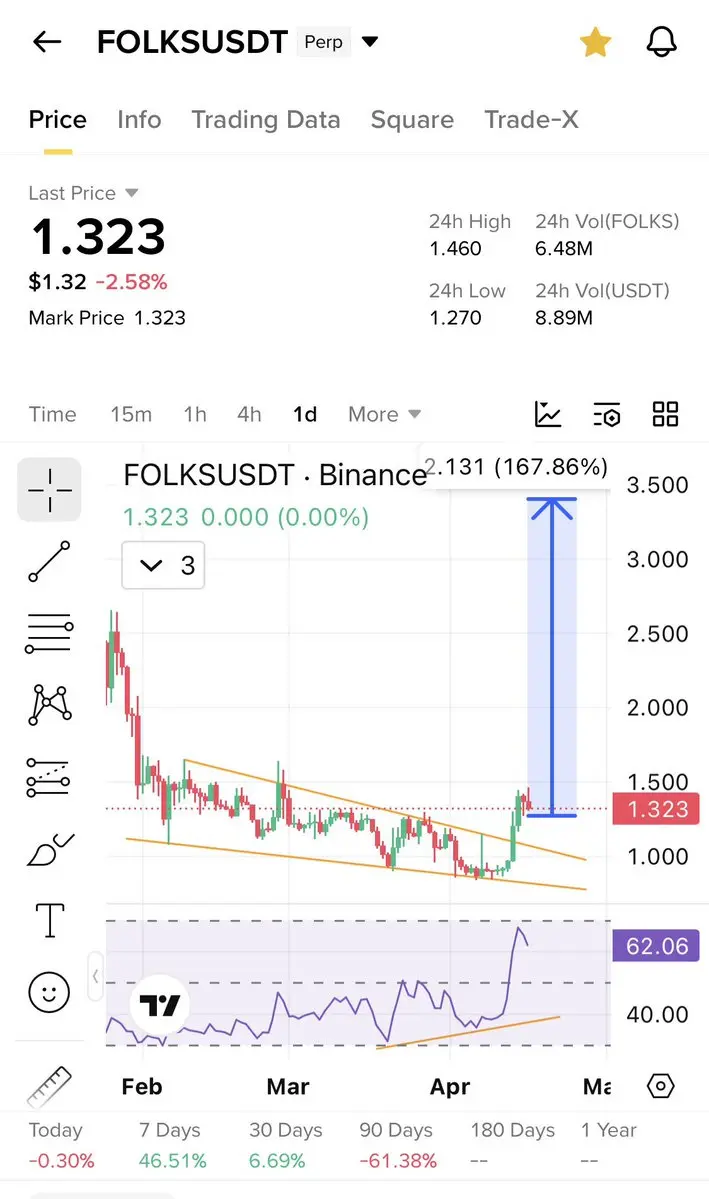Open the chart indicators icon
Image resolution: width=709 pixels, height=1199 pixels.
click(x=548, y=414)
